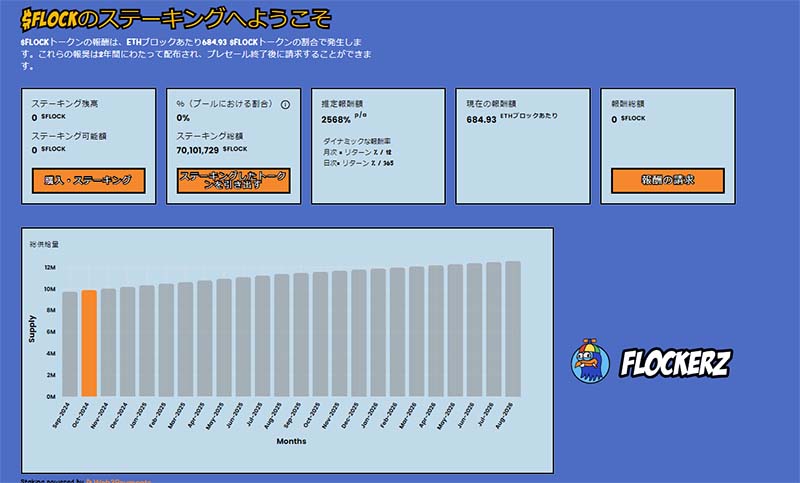Click the 報酬の請求 claim rewards button
The width and height of the screenshot is (800, 483).
[x=667, y=181]
